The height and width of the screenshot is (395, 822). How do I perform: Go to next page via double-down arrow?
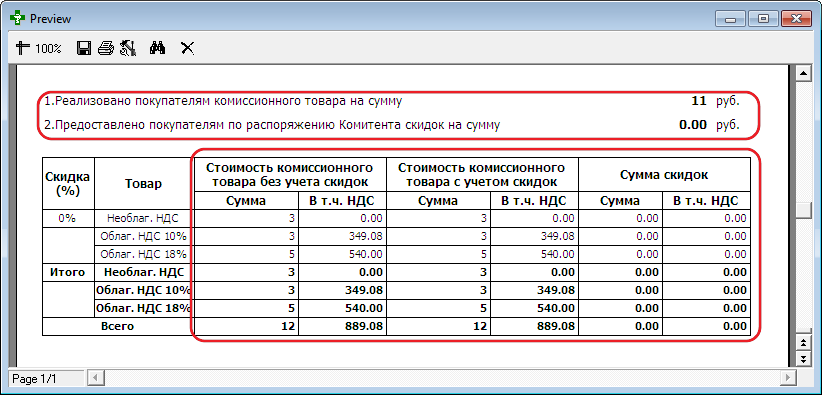click(x=803, y=358)
